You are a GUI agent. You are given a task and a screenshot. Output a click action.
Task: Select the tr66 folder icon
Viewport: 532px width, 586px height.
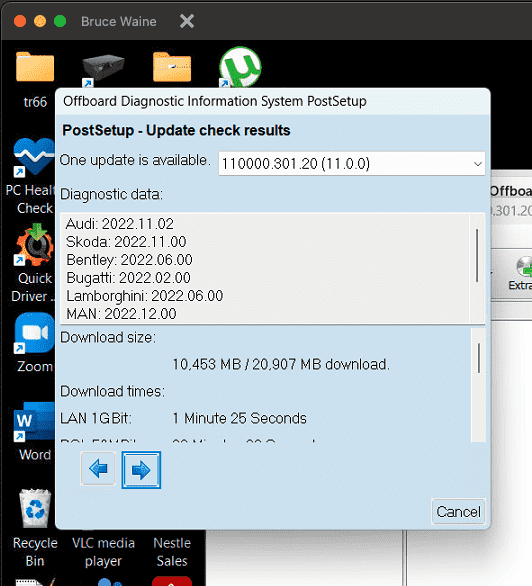click(35, 68)
